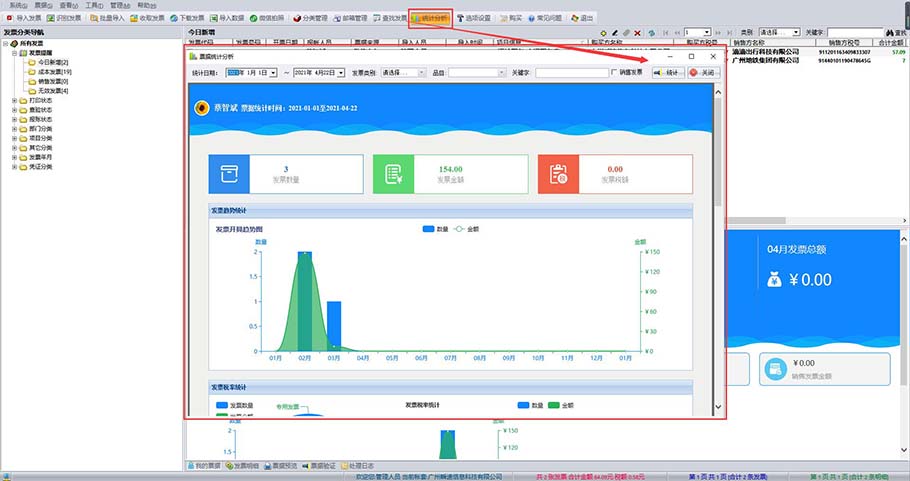
Task: Expand the 打印状态 tree node
Action: 15,100
